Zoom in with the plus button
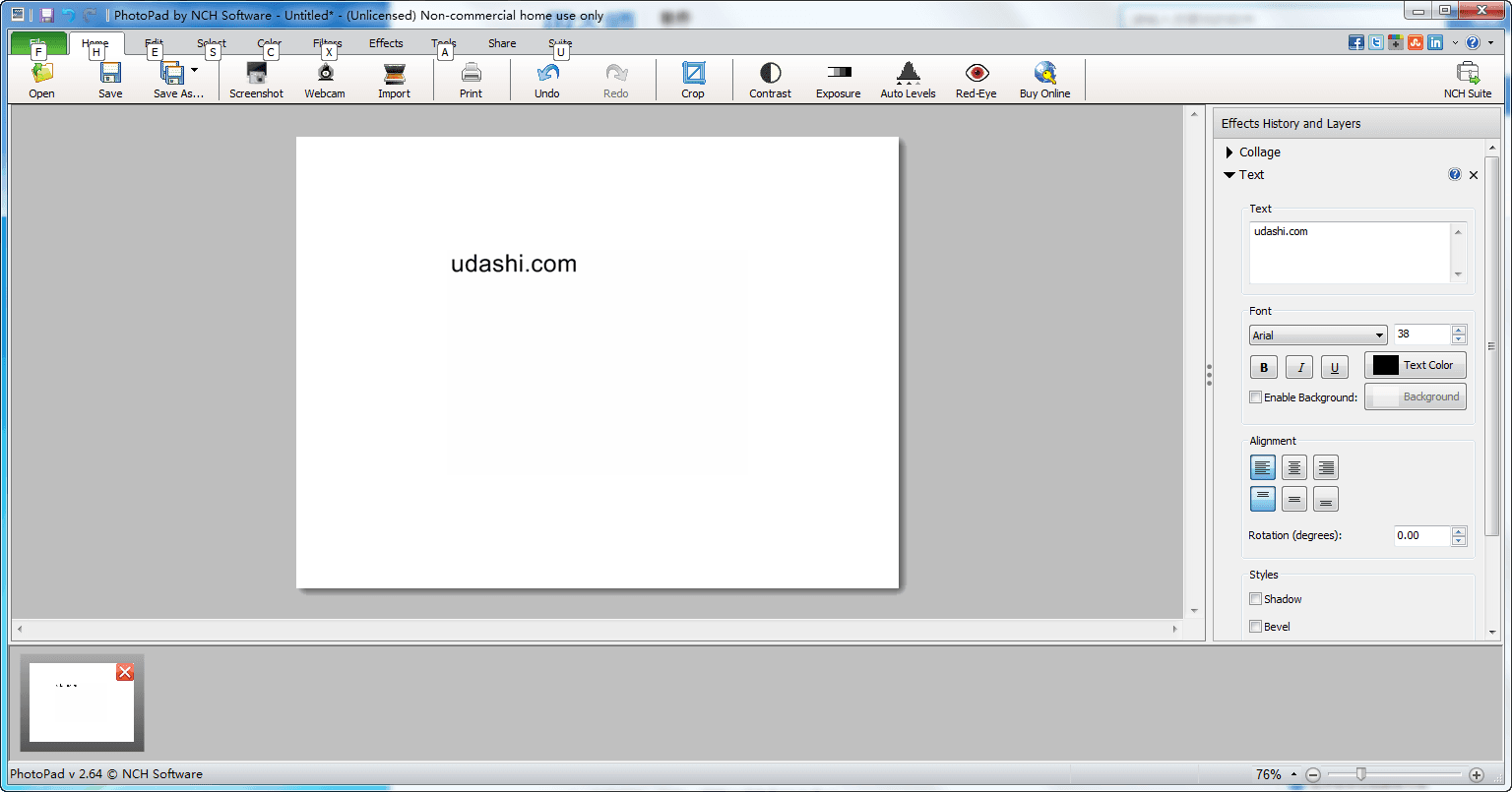 pos(1476,775)
